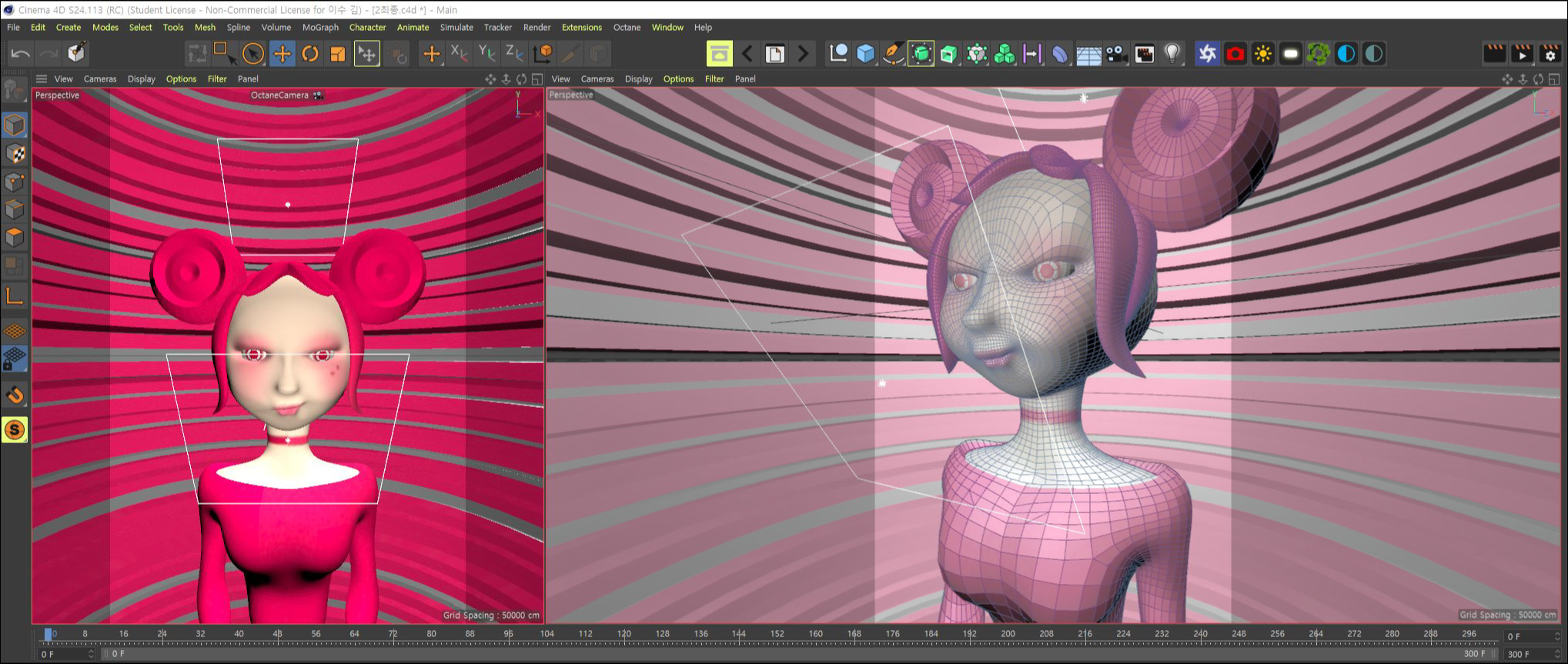Image resolution: width=1568 pixels, height=664 pixels.
Task: Open the Spline Pen tool icon
Action: click(x=893, y=53)
